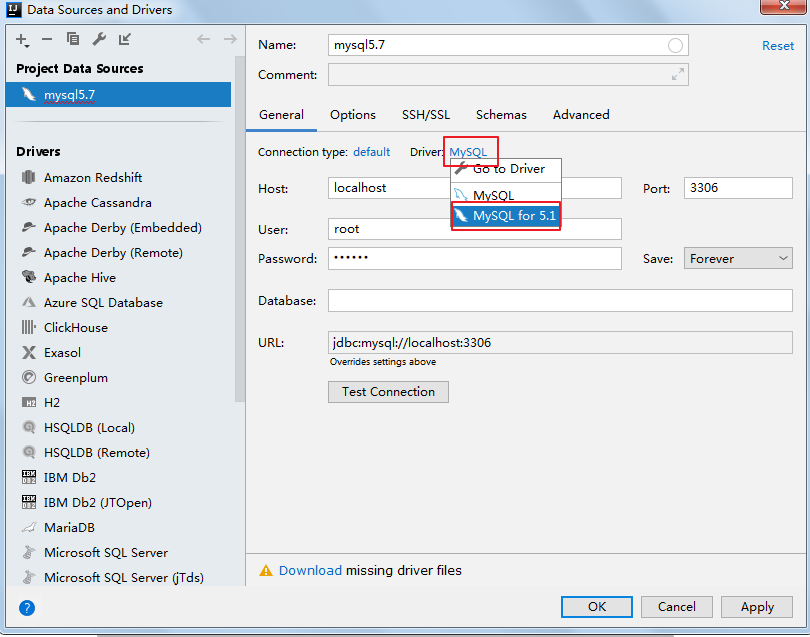Select MariaDB driver
The height and width of the screenshot is (637, 810).
coord(69,527)
